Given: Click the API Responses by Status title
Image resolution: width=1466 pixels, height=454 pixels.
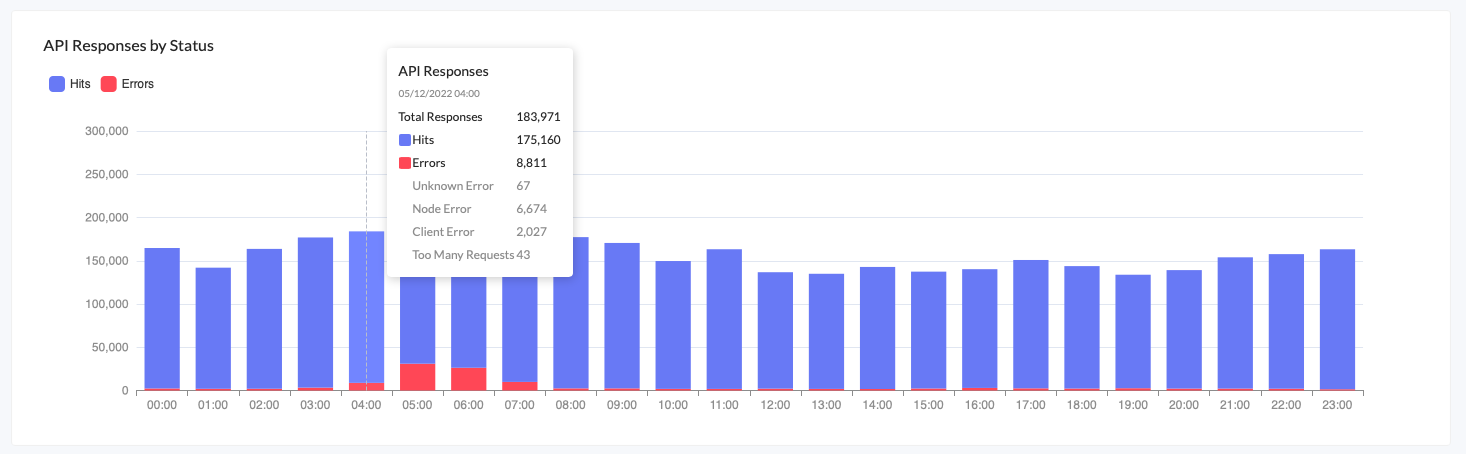Looking at the screenshot, I should point(128,46).
